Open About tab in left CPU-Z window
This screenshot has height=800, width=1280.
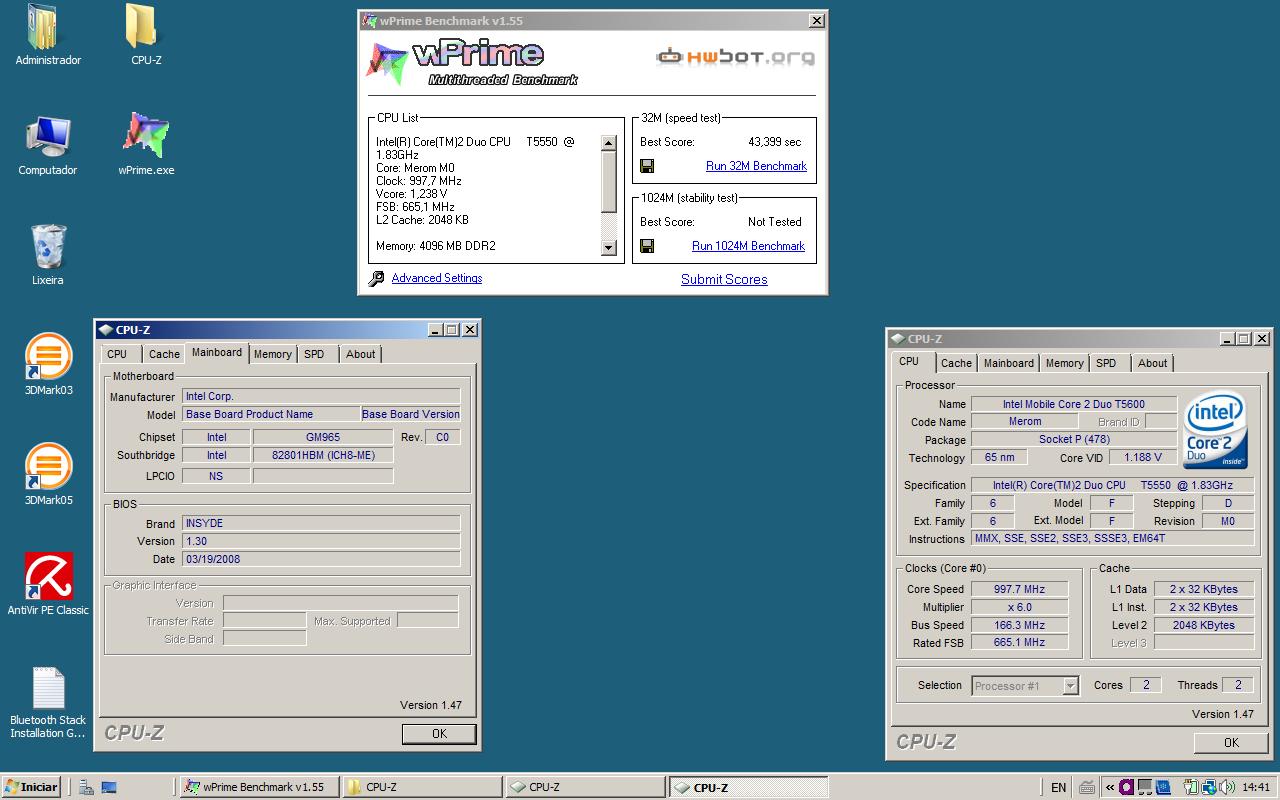(x=360, y=354)
